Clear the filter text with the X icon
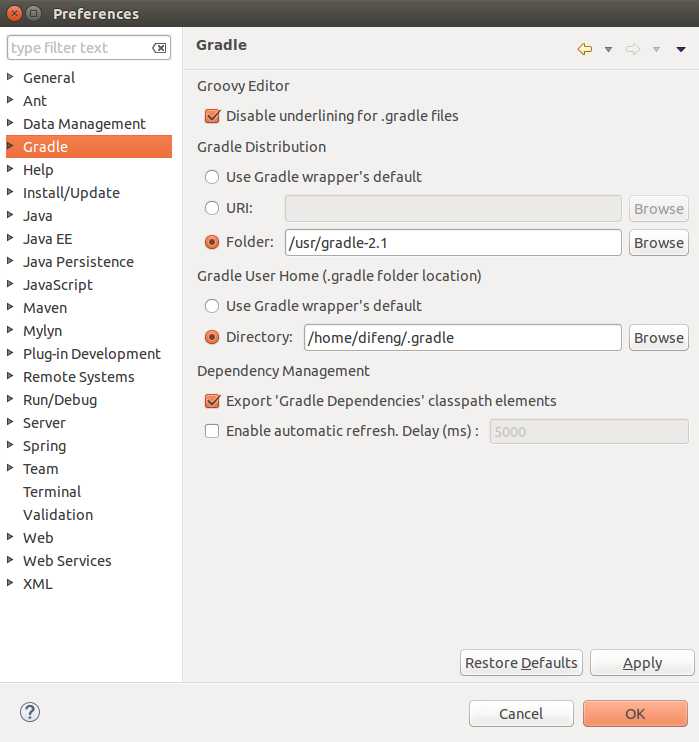Image resolution: width=699 pixels, height=742 pixels. [159, 48]
